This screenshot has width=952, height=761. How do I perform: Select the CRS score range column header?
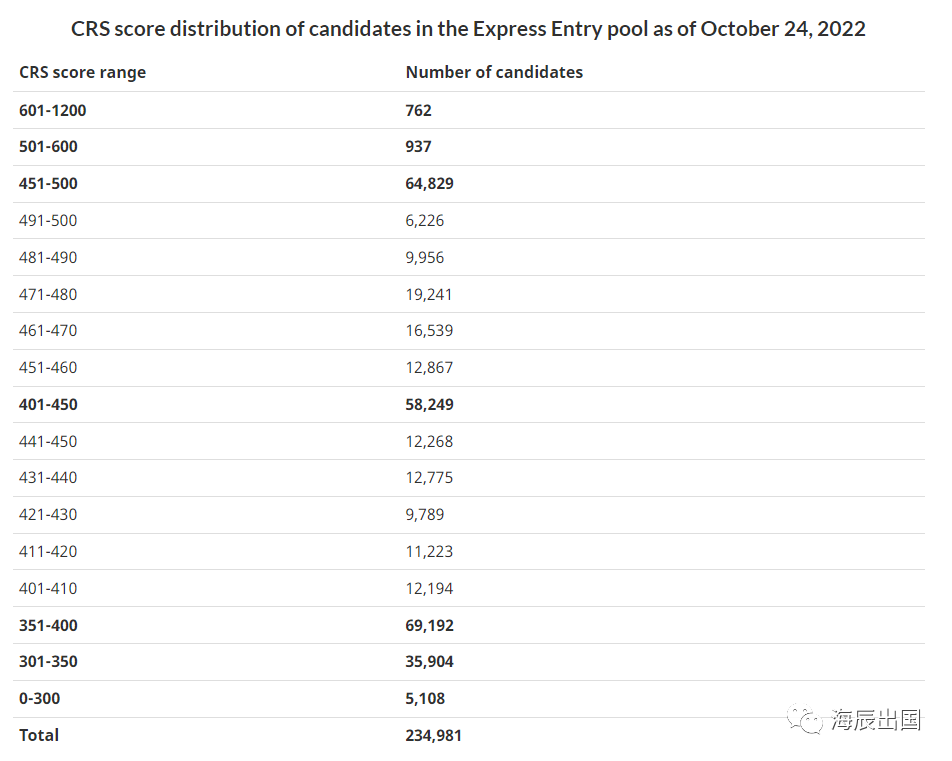coord(83,72)
